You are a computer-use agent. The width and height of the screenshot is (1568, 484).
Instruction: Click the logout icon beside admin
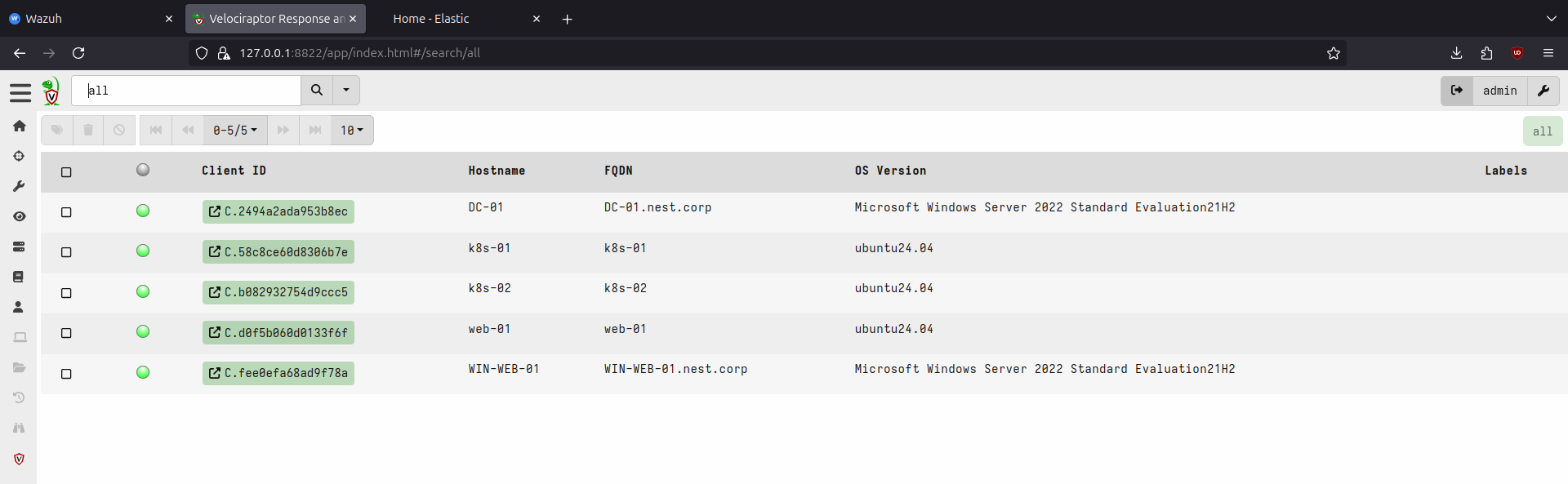coord(1457,91)
